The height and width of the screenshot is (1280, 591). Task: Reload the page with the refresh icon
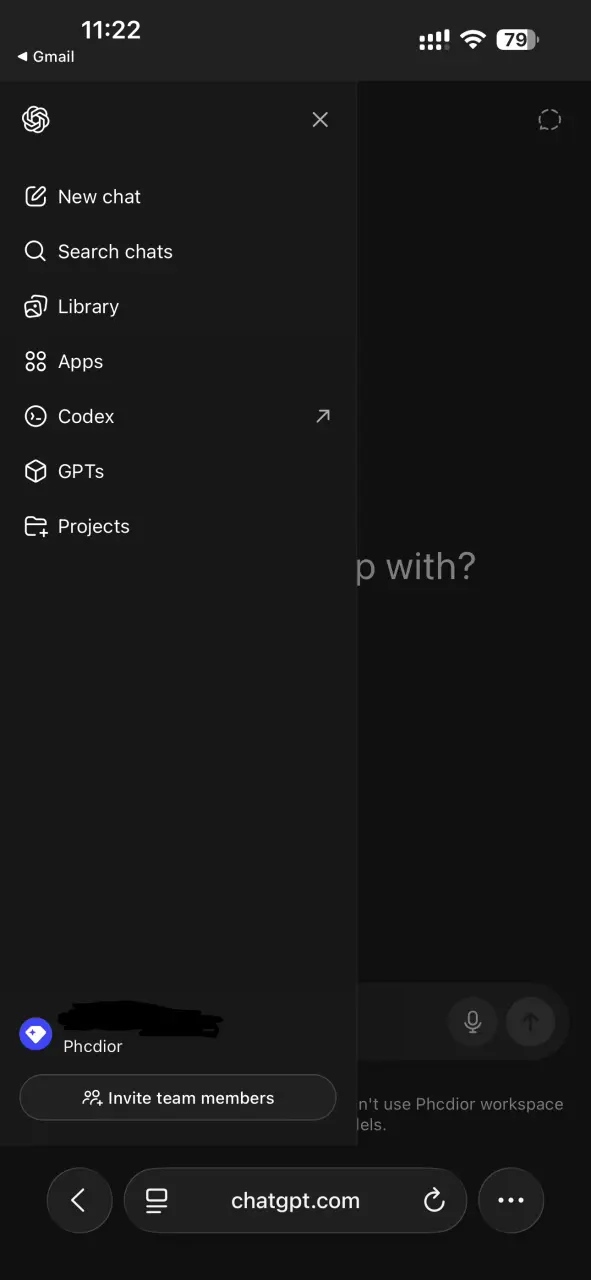pos(434,1201)
